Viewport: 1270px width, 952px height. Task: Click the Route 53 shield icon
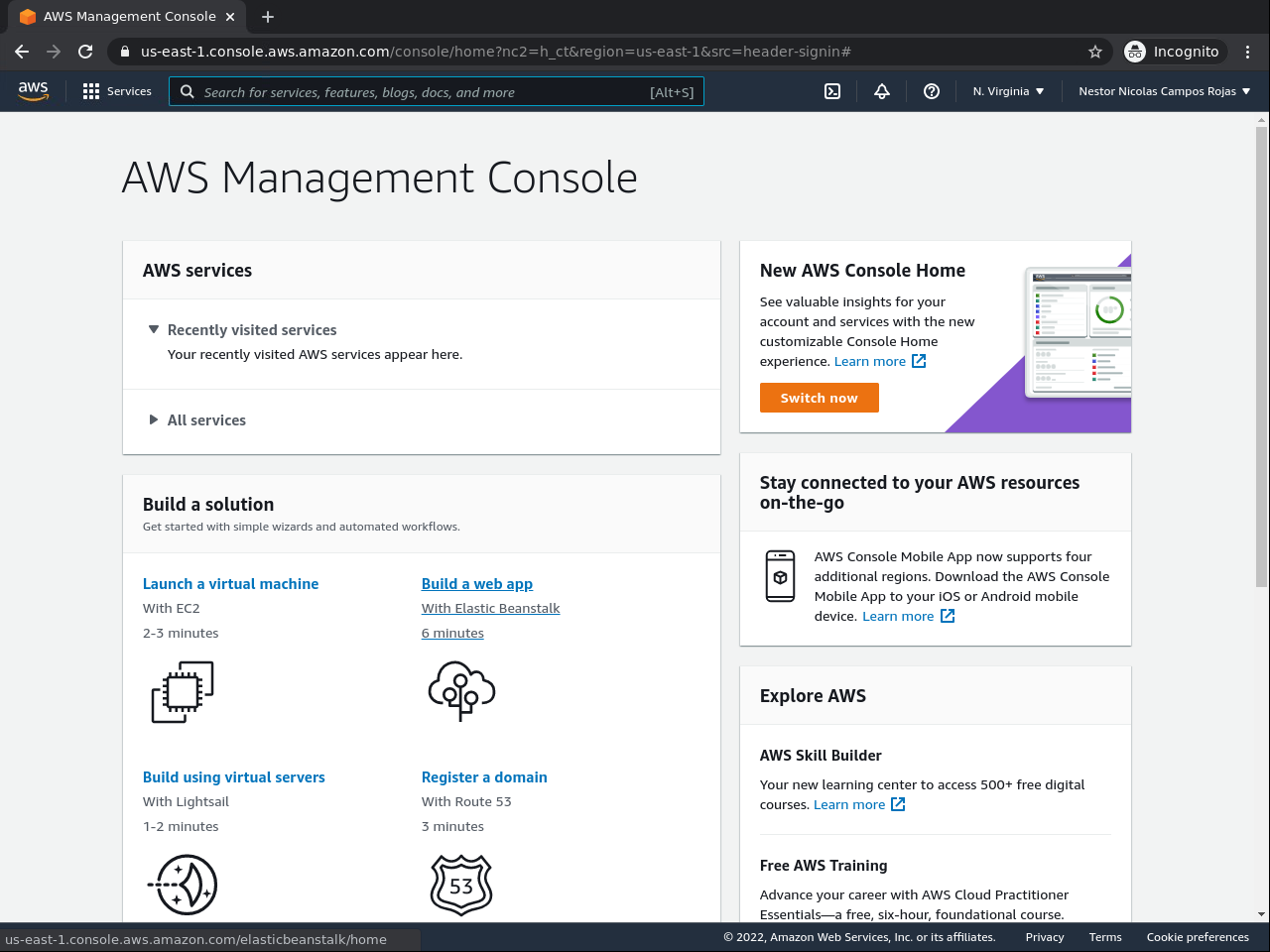[461, 885]
